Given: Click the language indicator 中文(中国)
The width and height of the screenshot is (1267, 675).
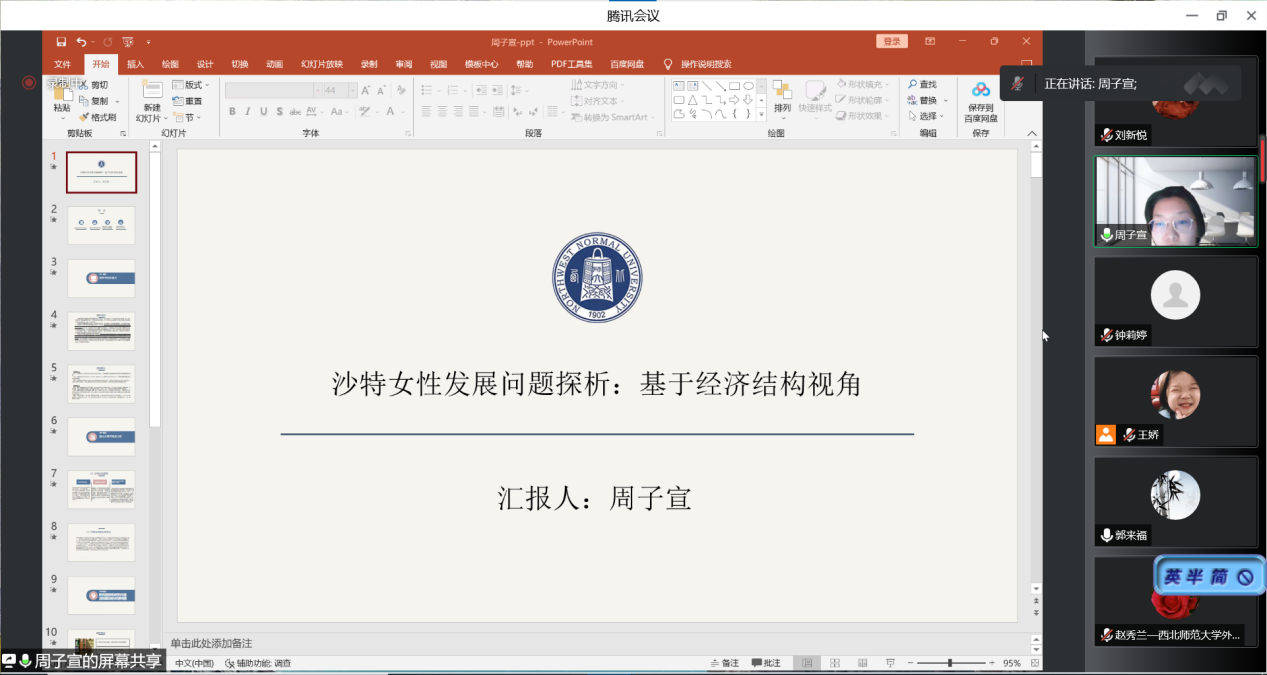Looking at the screenshot, I should [x=194, y=663].
